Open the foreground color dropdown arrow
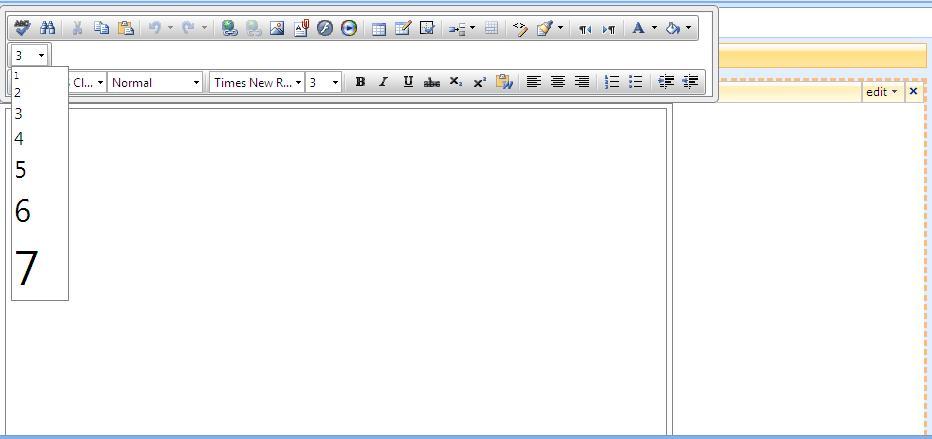Viewport: 932px width, 439px height. [x=654, y=28]
